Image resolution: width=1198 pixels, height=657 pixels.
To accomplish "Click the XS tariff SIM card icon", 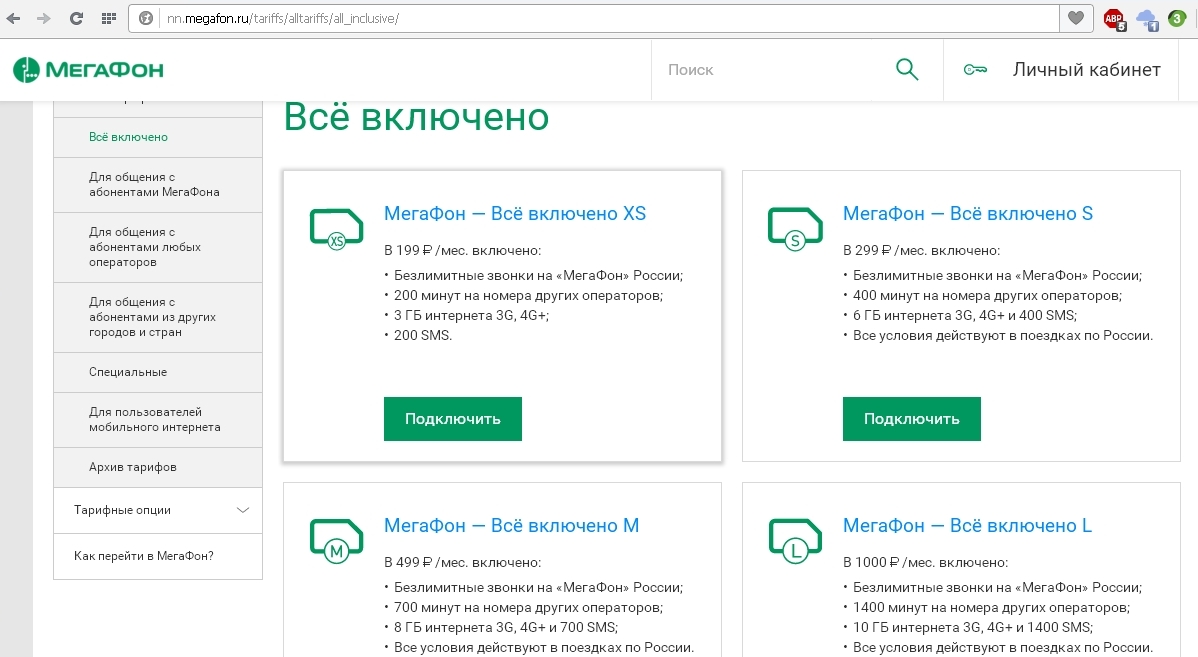I will (x=335, y=229).
